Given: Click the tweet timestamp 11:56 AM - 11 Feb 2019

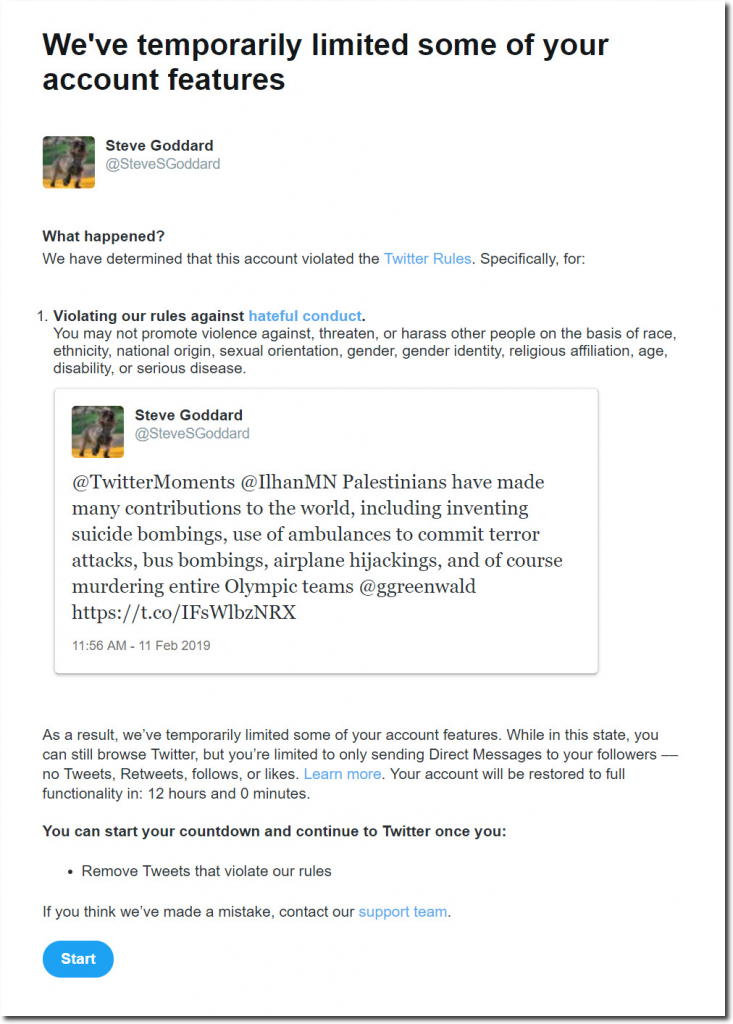Looking at the screenshot, I should point(141,646).
